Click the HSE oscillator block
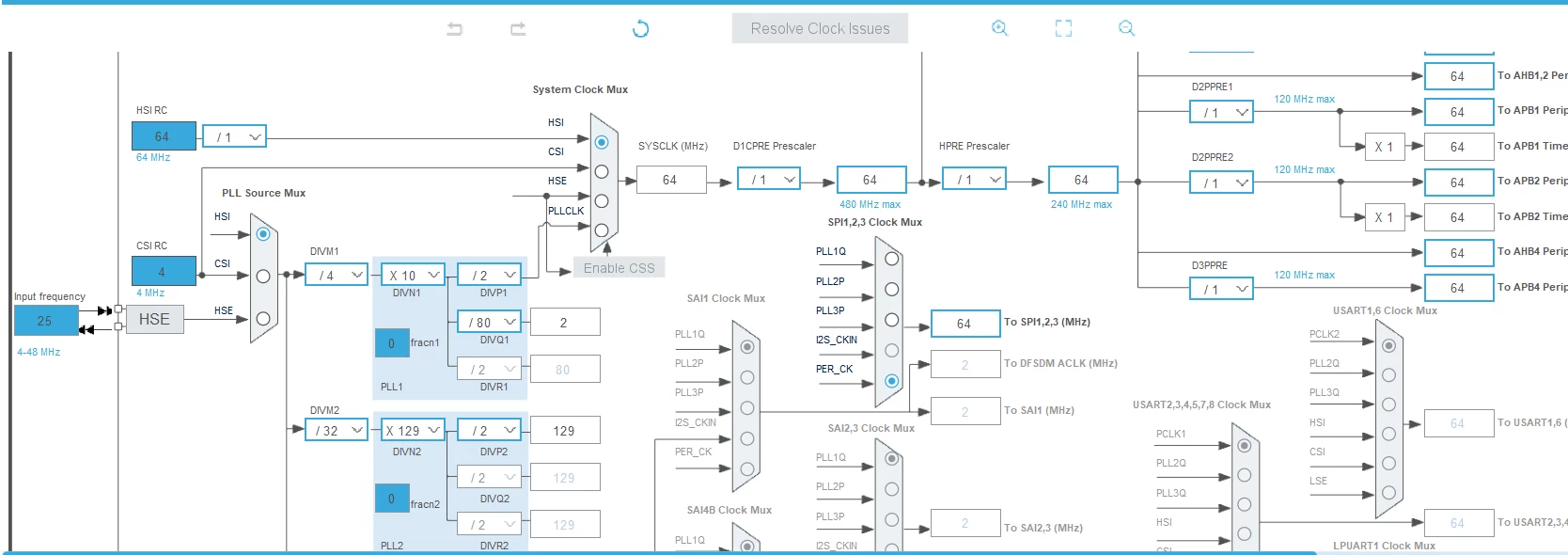Image resolution: width=1568 pixels, height=555 pixels. click(x=154, y=319)
